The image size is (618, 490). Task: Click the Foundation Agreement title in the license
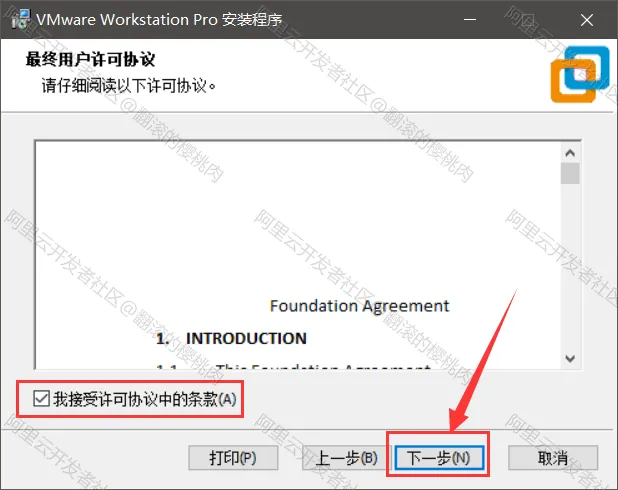click(359, 306)
